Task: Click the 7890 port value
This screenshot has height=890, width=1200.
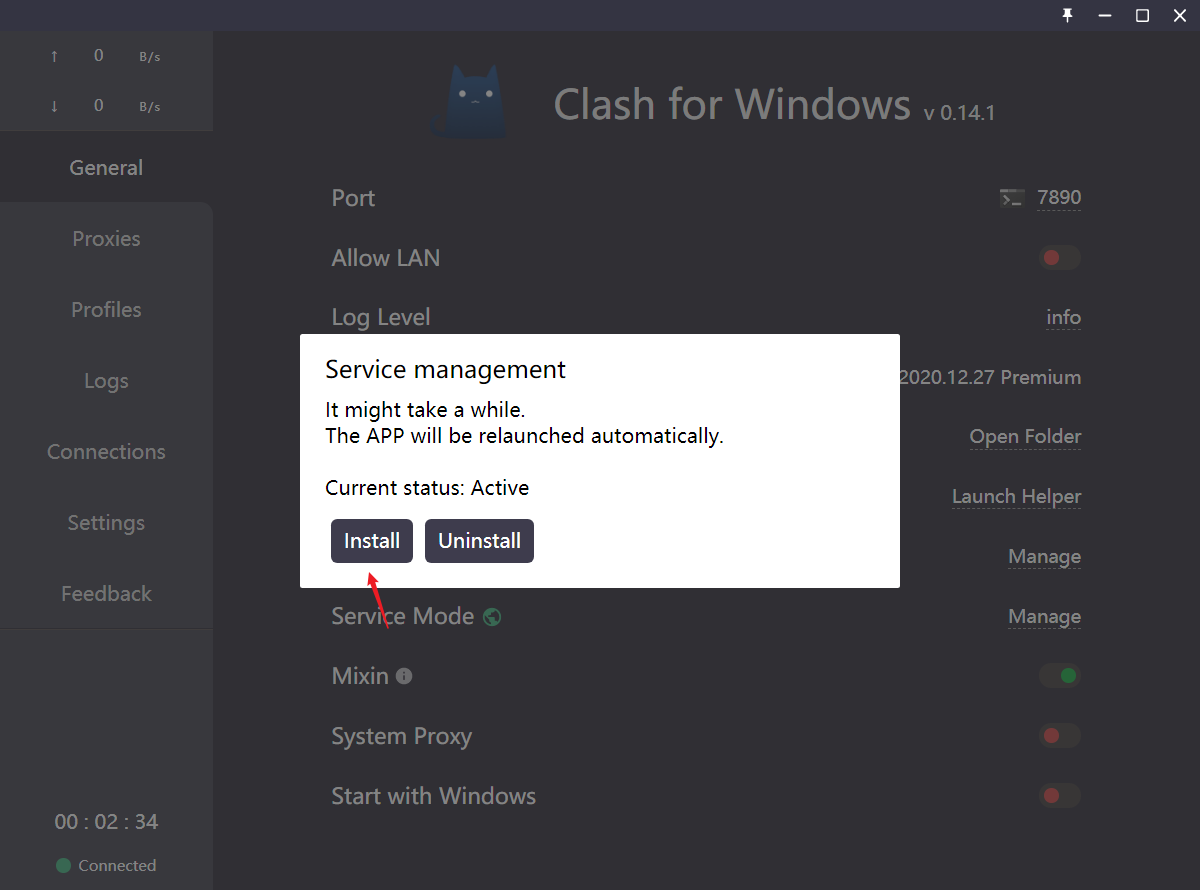Action: coord(1059,198)
